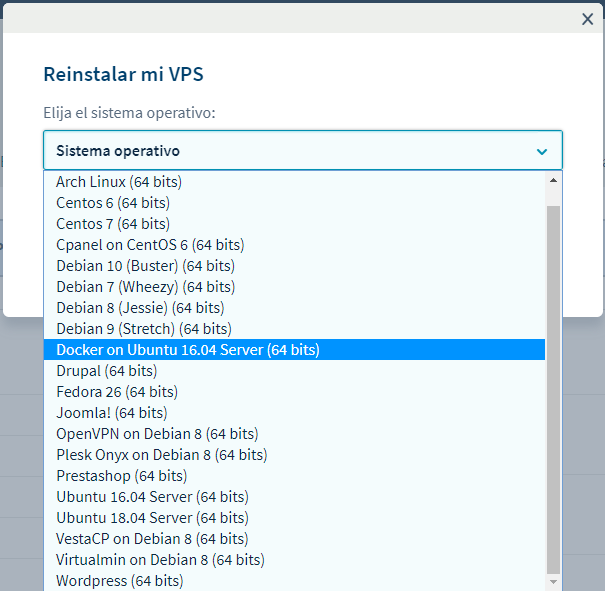The width and height of the screenshot is (605, 591).
Task: Choose Plesk Onyx on Debian 8
Action: click(294, 455)
